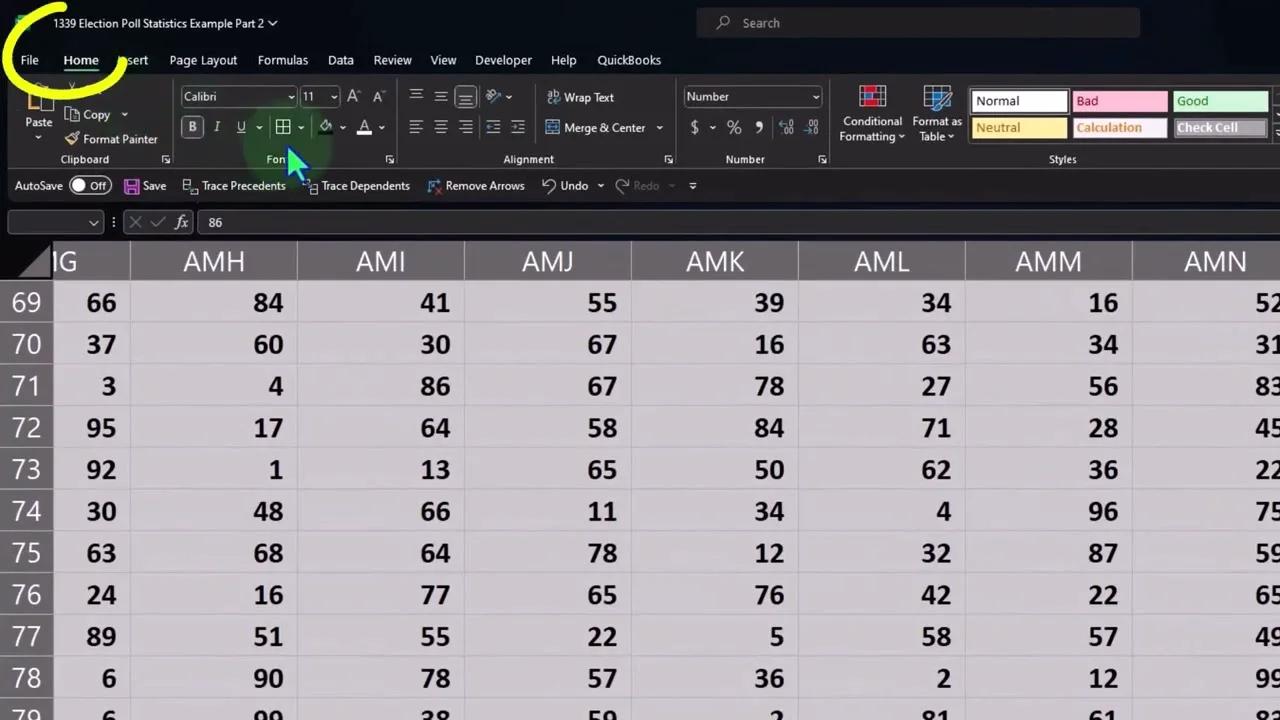This screenshot has width=1280, height=720.
Task: Click the Italic formatting icon
Action: click(216, 127)
